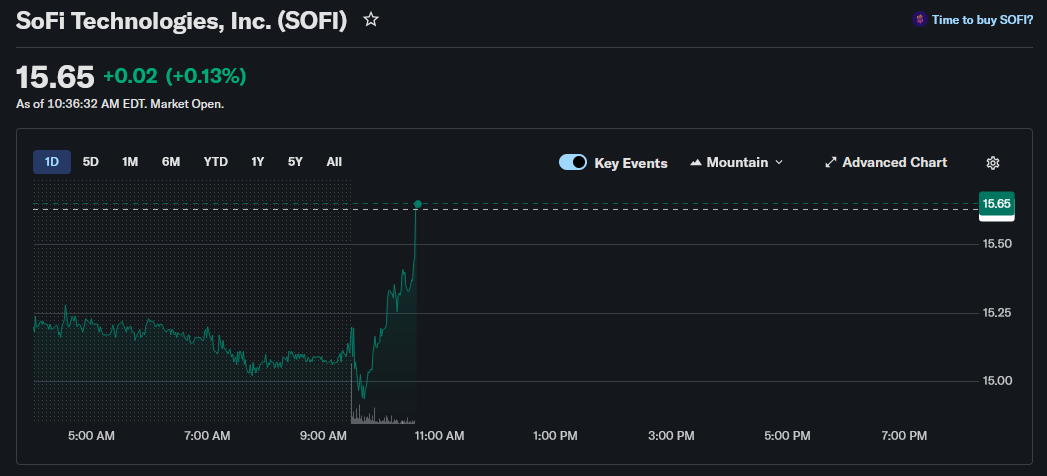Click the 15.00 y-axis label
Viewport: 1047px width, 476px height.
click(997, 381)
